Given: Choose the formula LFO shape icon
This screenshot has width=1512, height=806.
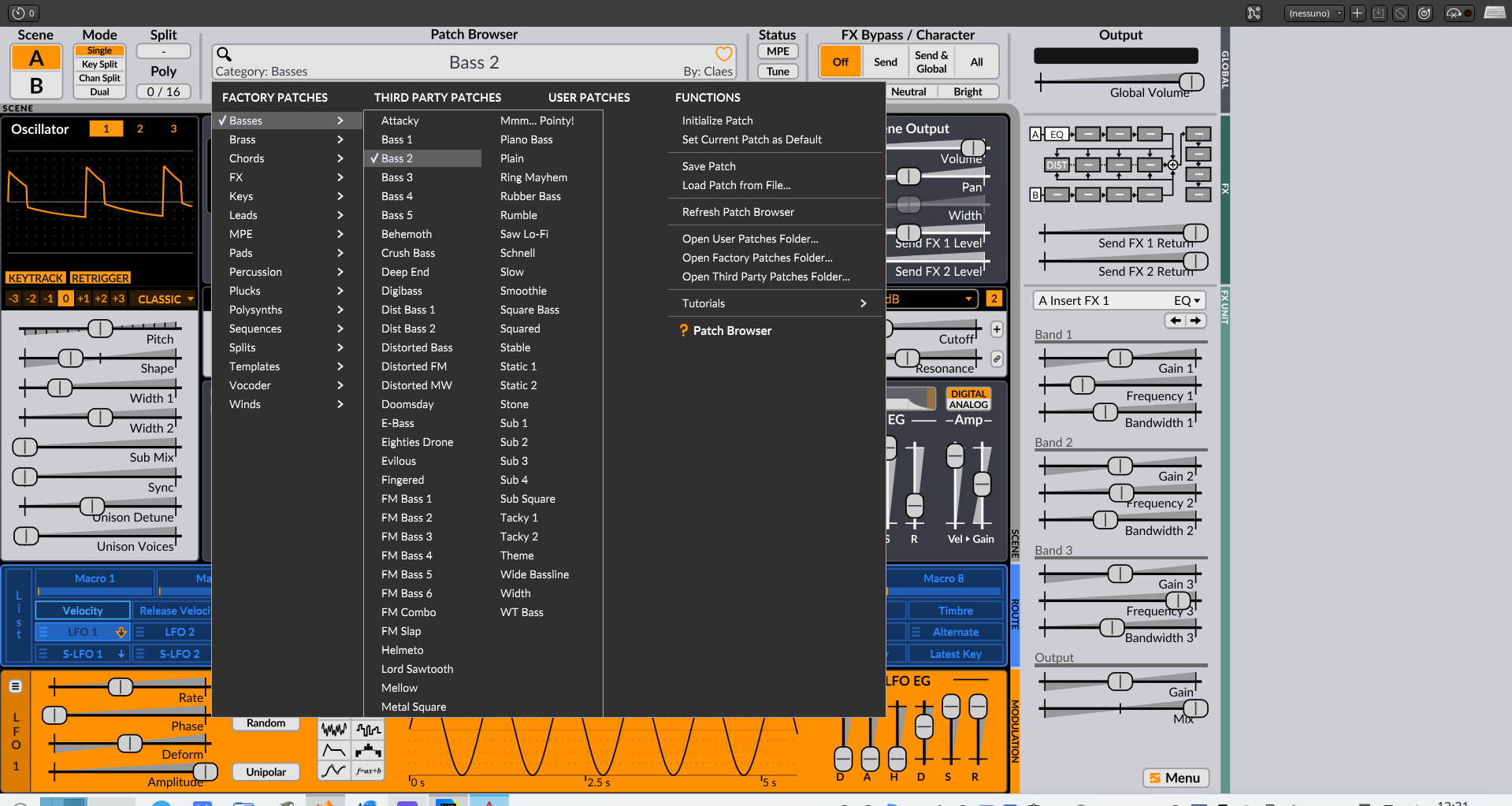Looking at the screenshot, I should 368,771.
